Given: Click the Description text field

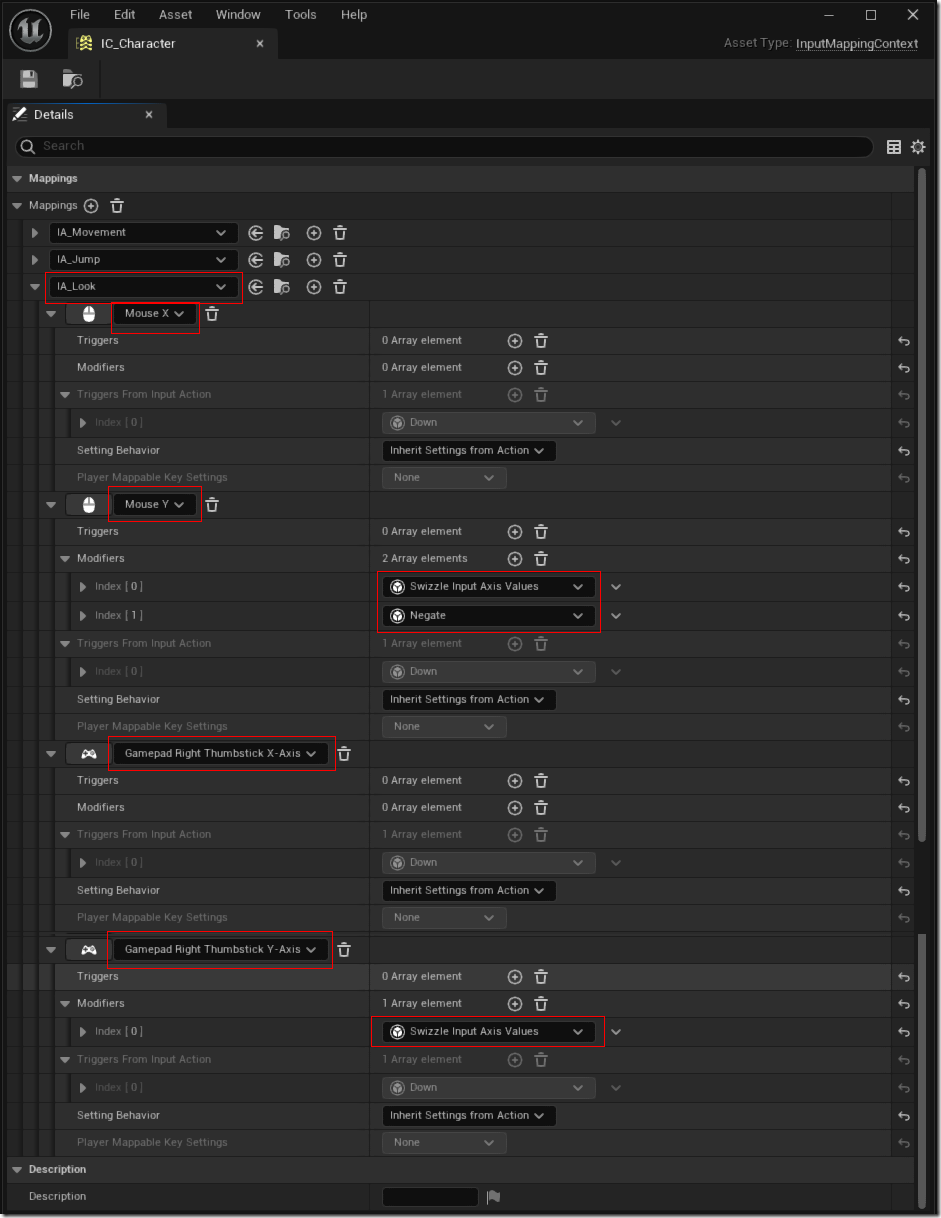Looking at the screenshot, I should pos(430,1197).
